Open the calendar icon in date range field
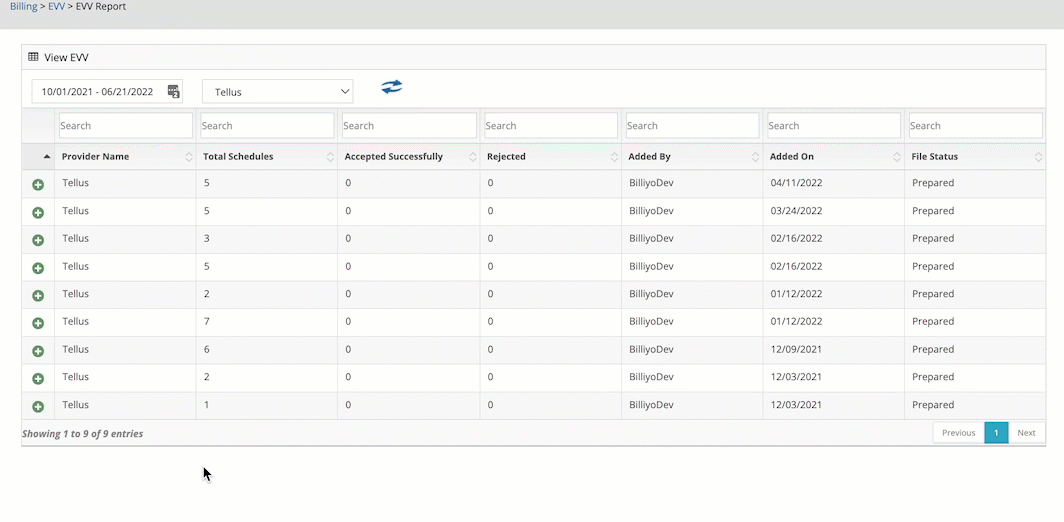The height and width of the screenshot is (522, 1064). pyautogui.click(x=173, y=92)
